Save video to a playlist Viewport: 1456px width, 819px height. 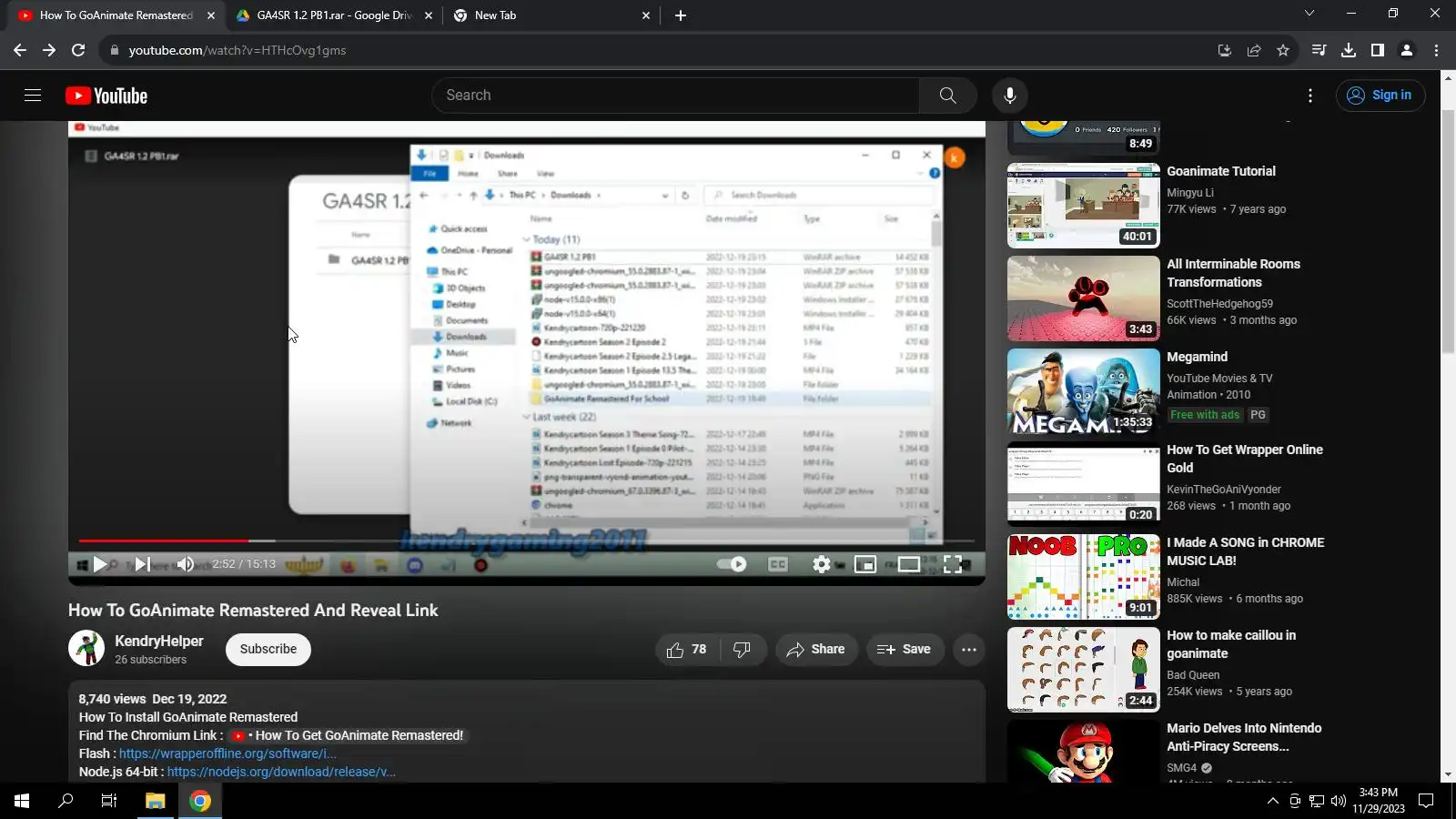(x=905, y=650)
